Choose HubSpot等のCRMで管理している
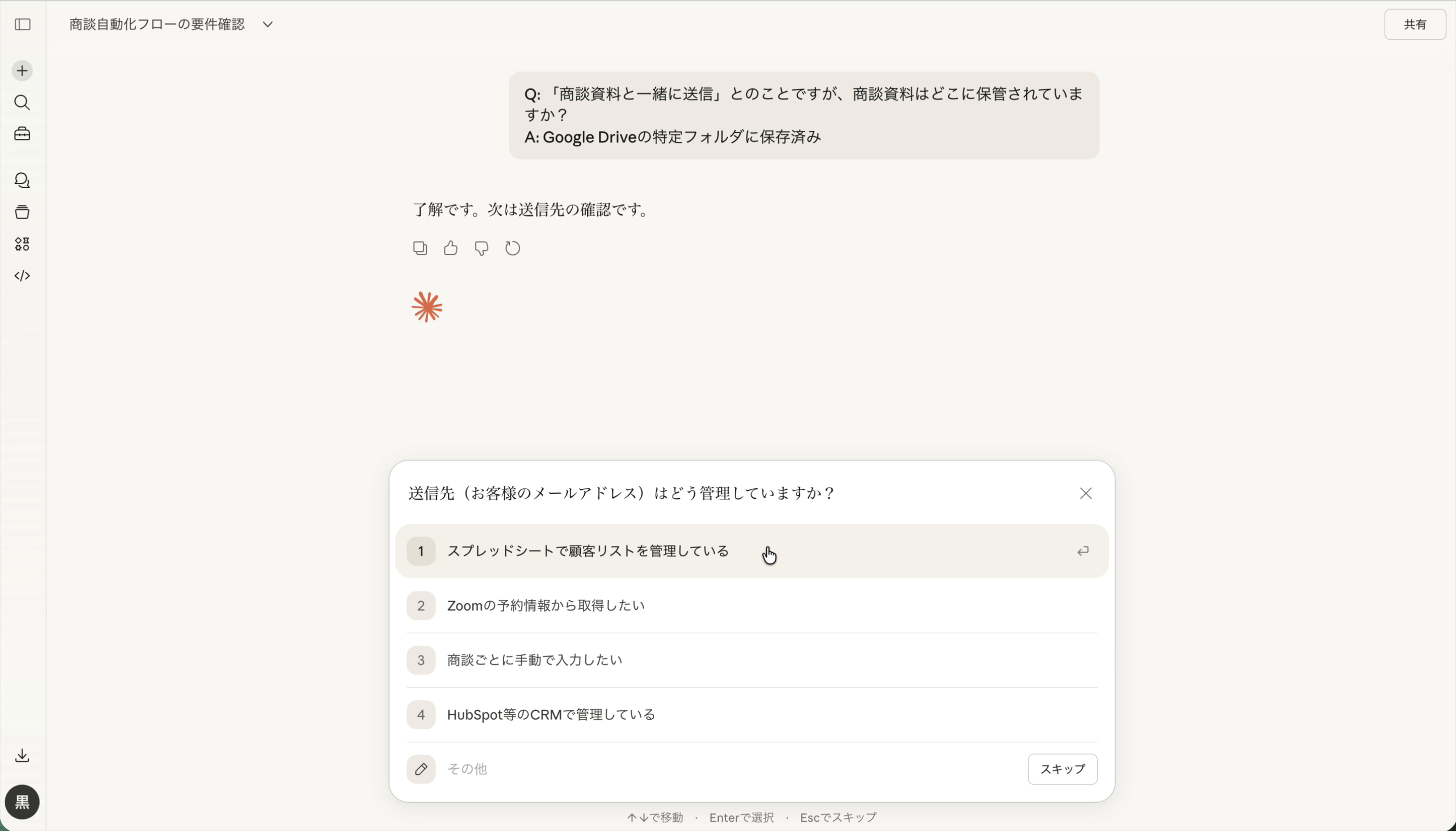1456x831 pixels. click(550, 714)
